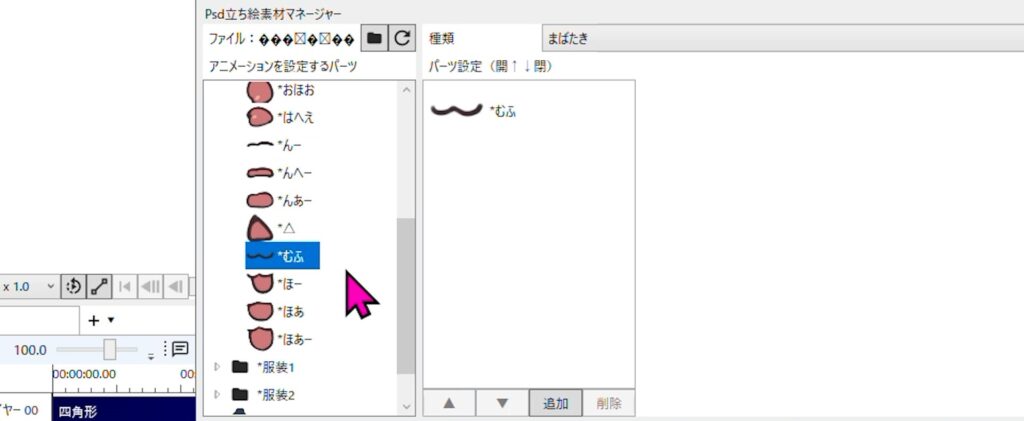Click the reload file refresh icon

coord(402,39)
